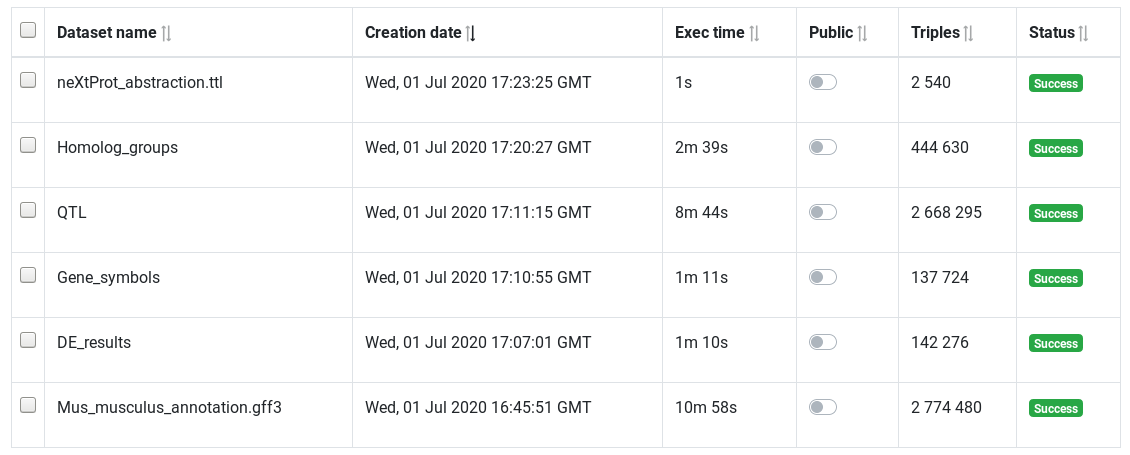
Task: Sort rows by Triples sort icon
Action: [969, 33]
